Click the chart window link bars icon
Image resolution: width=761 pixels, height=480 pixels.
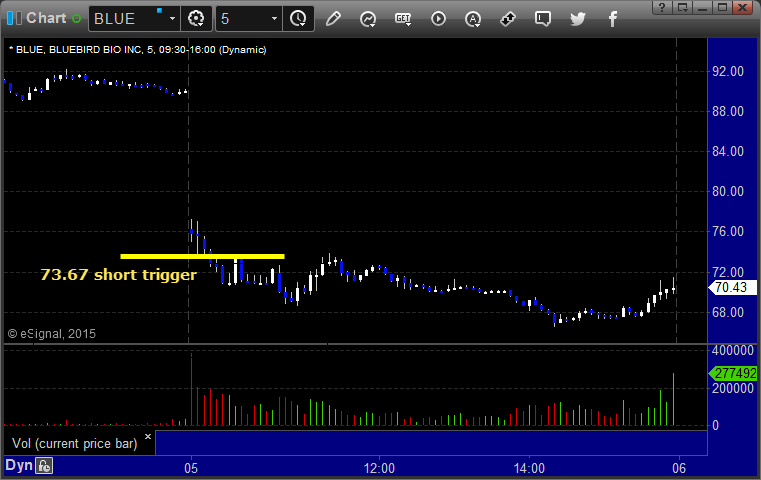[x=14, y=18]
